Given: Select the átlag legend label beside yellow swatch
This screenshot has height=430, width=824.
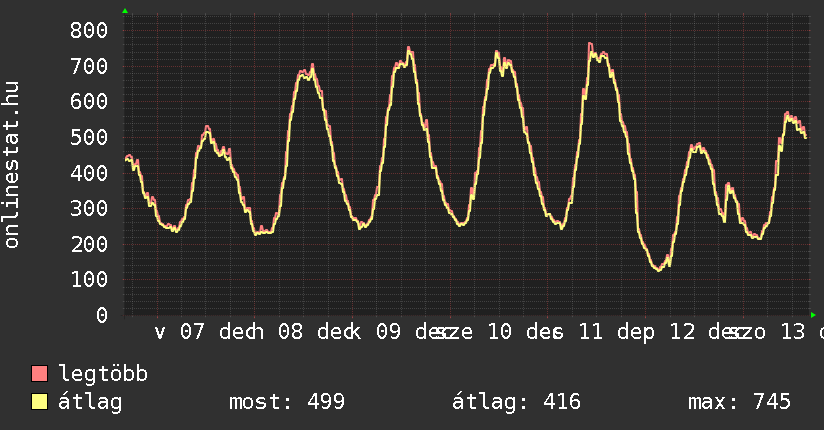Looking at the screenshot, I should [90, 403].
